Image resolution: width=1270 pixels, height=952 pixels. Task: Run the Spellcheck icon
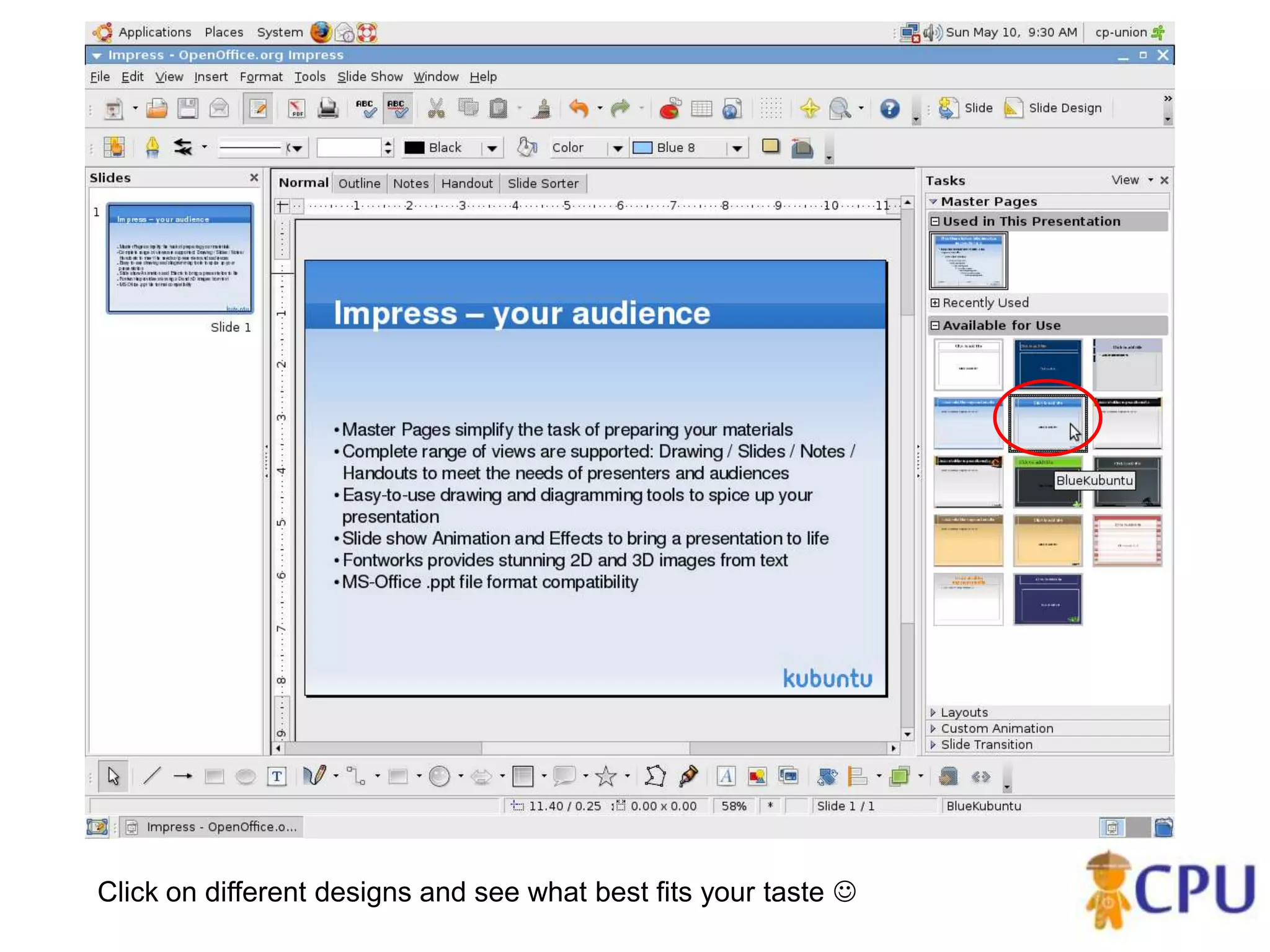point(365,108)
